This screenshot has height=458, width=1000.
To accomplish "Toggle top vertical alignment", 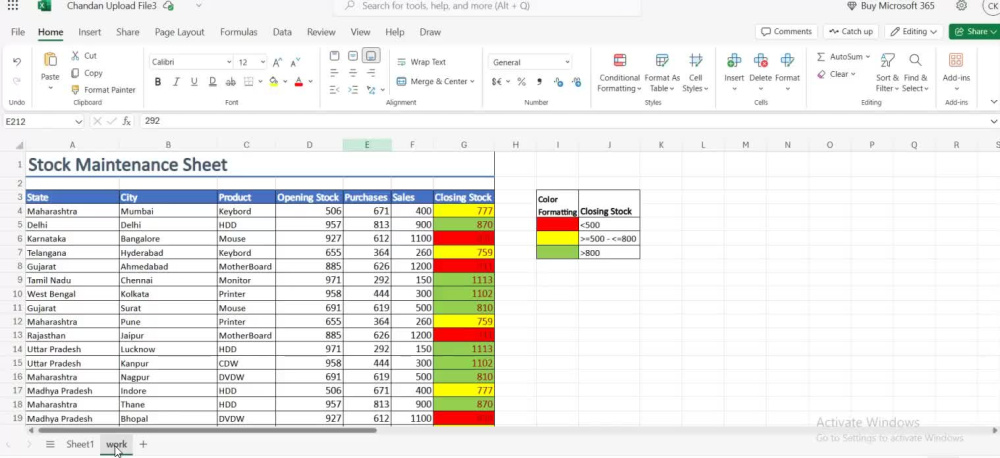I will tap(334, 56).
